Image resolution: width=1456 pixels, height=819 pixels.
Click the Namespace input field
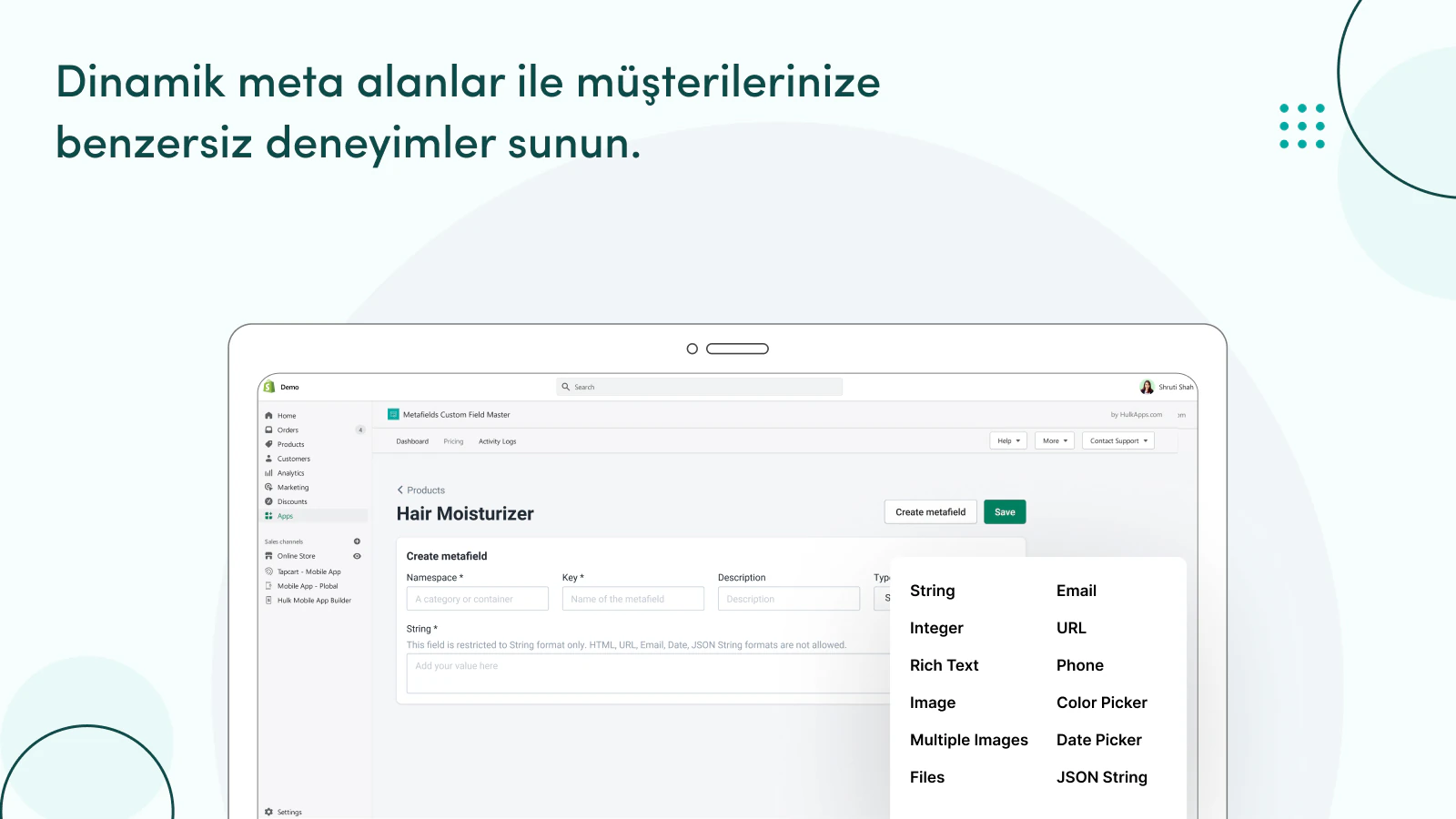478,599
